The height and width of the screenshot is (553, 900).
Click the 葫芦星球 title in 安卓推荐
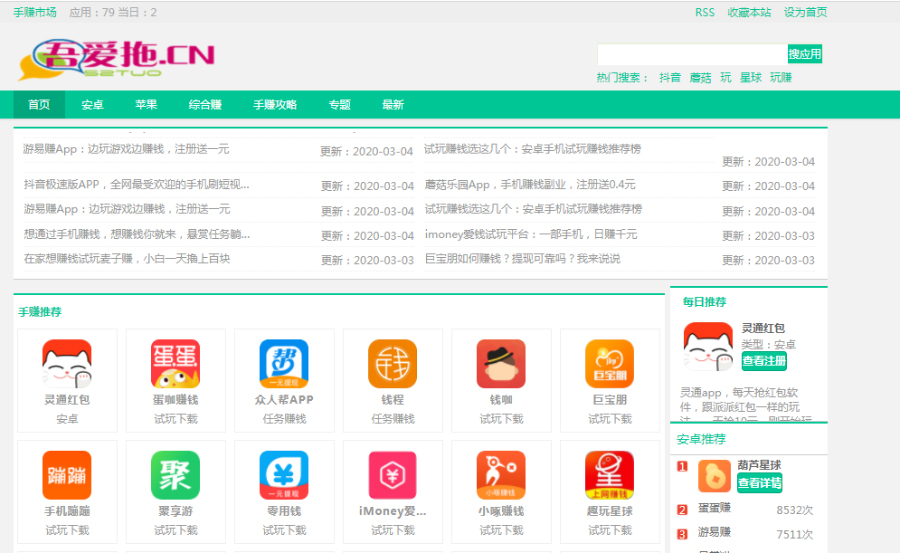(x=759, y=465)
